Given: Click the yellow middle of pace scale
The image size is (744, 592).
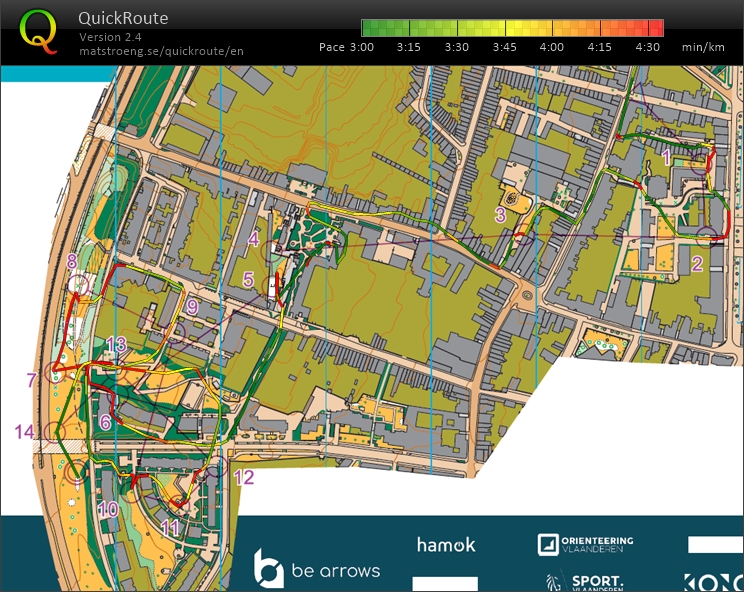Looking at the screenshot, I should (512, 28).
